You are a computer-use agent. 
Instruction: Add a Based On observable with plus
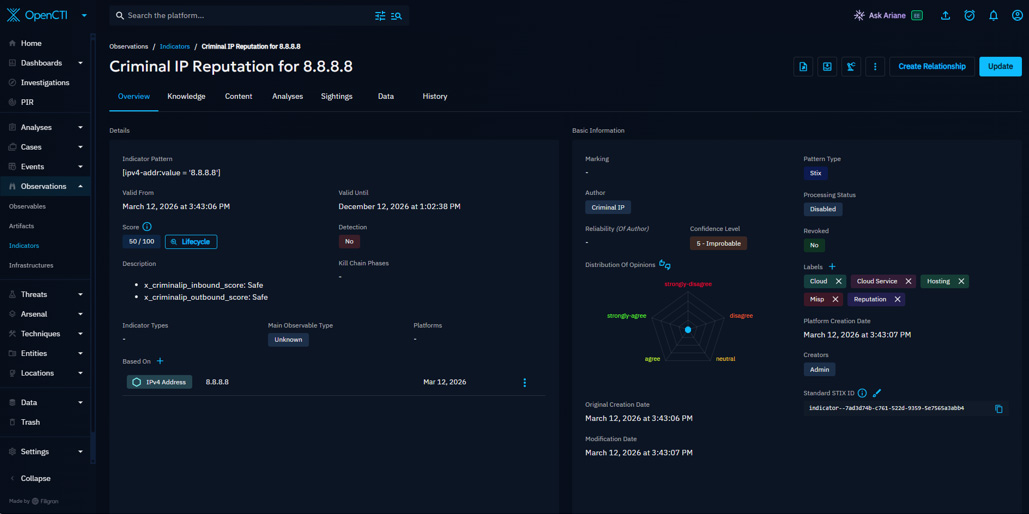tap(160, 361)
